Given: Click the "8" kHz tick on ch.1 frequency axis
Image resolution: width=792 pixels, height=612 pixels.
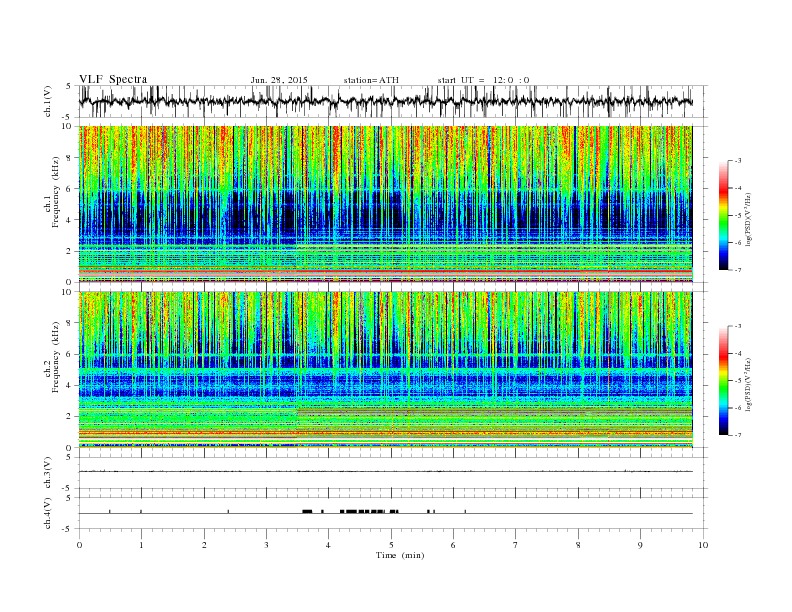Looking at the screenshot, I should pyautogui.click(x=69, y=158).
